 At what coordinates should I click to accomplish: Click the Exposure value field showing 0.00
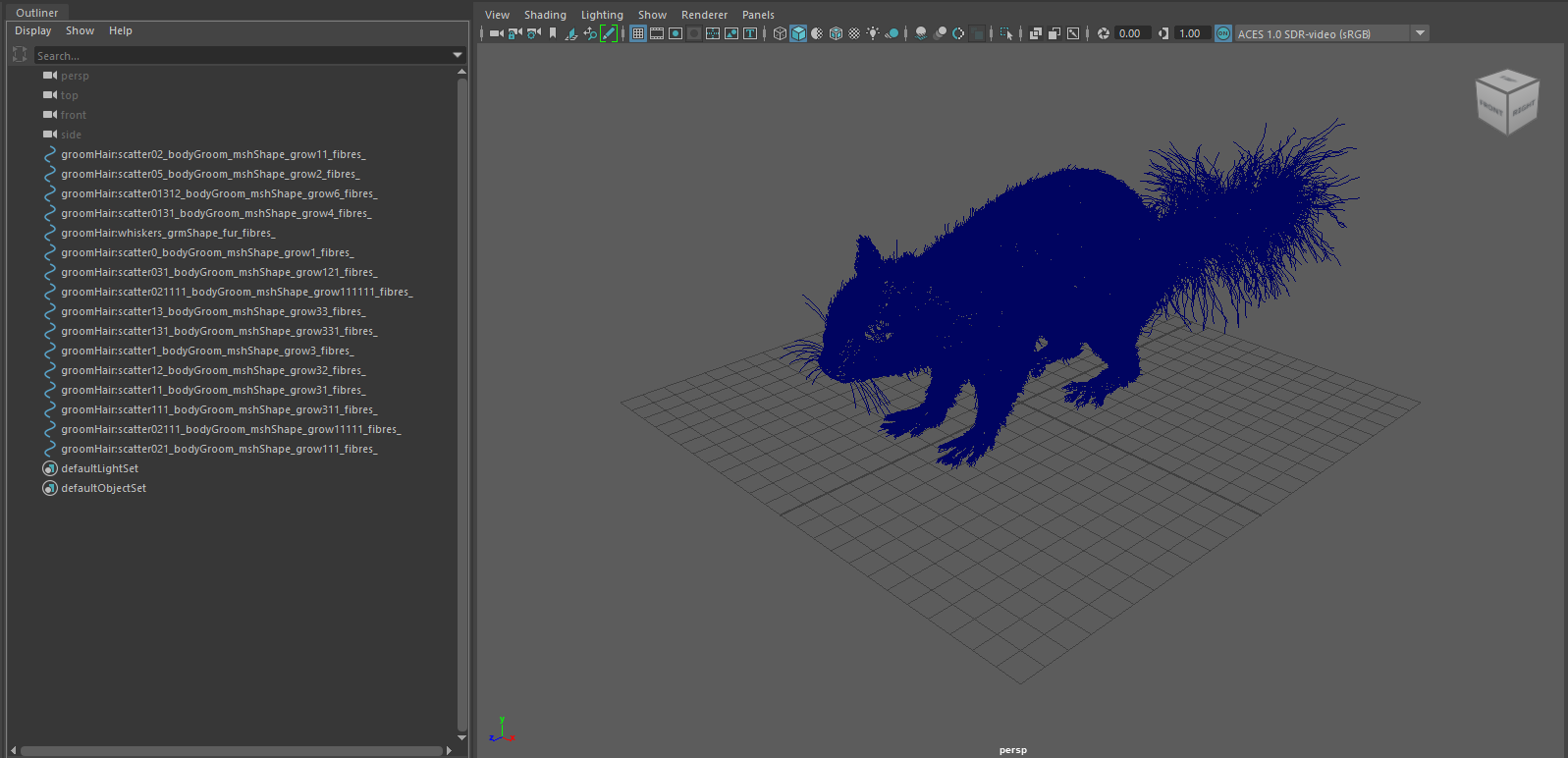tap(1133, 33)
